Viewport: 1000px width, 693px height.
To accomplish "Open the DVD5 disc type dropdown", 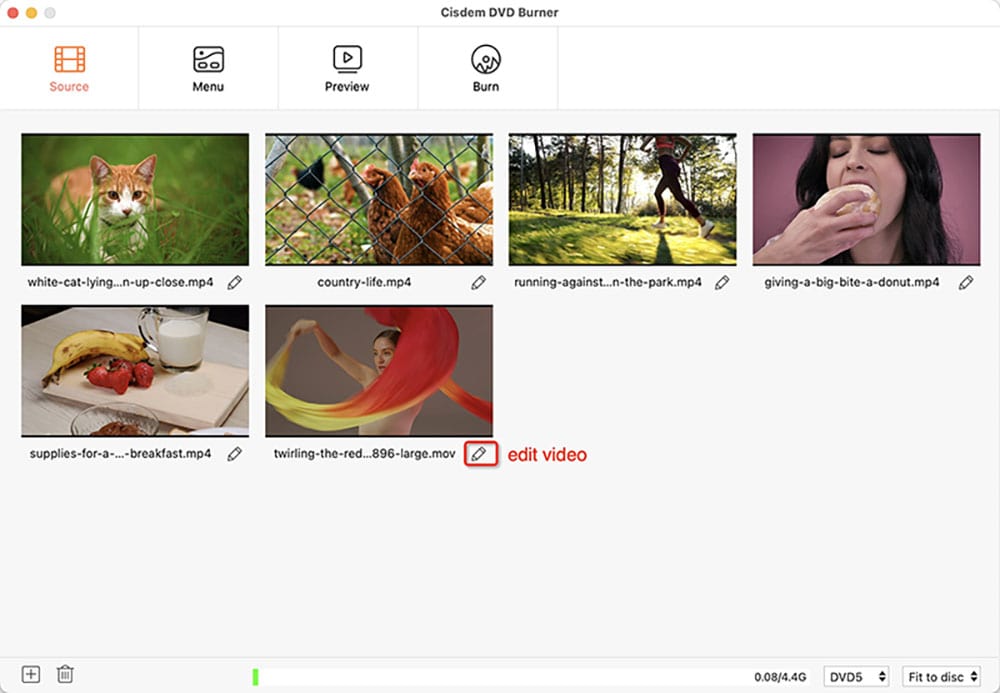I will click(x=856, y=677).
